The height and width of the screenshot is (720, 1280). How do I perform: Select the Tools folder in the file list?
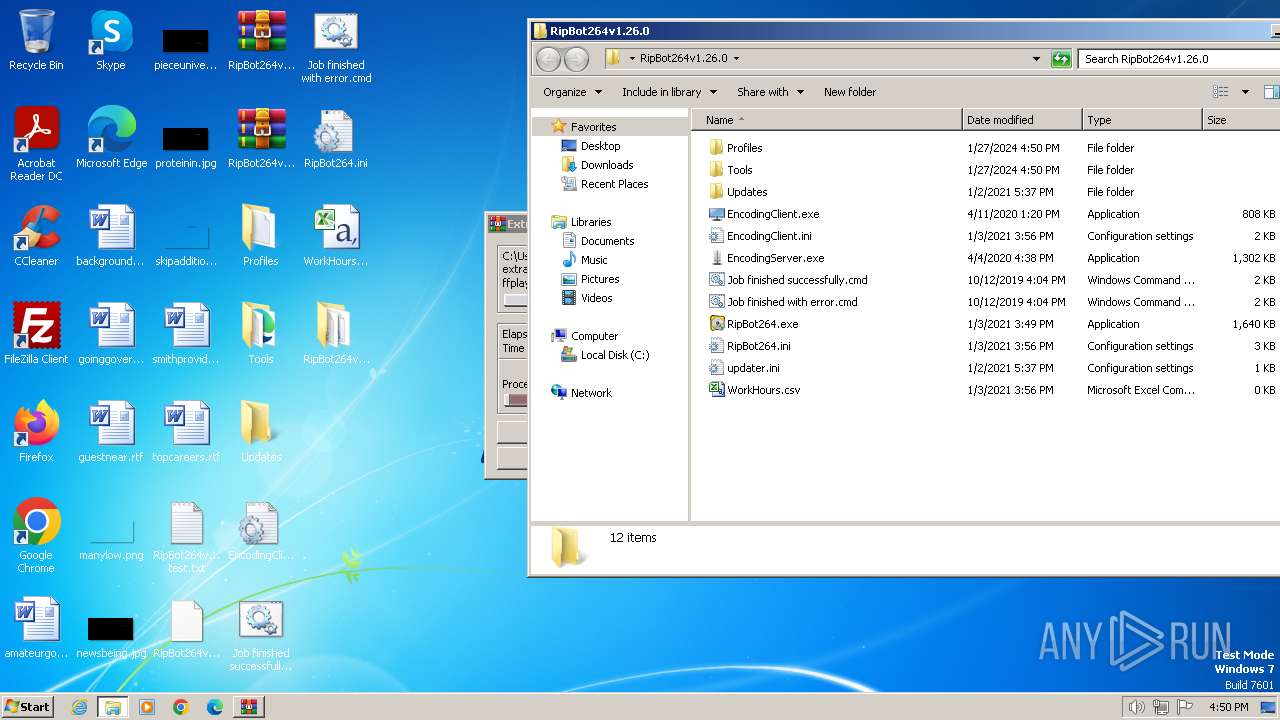pyautogui.click(x=740, y=170)
